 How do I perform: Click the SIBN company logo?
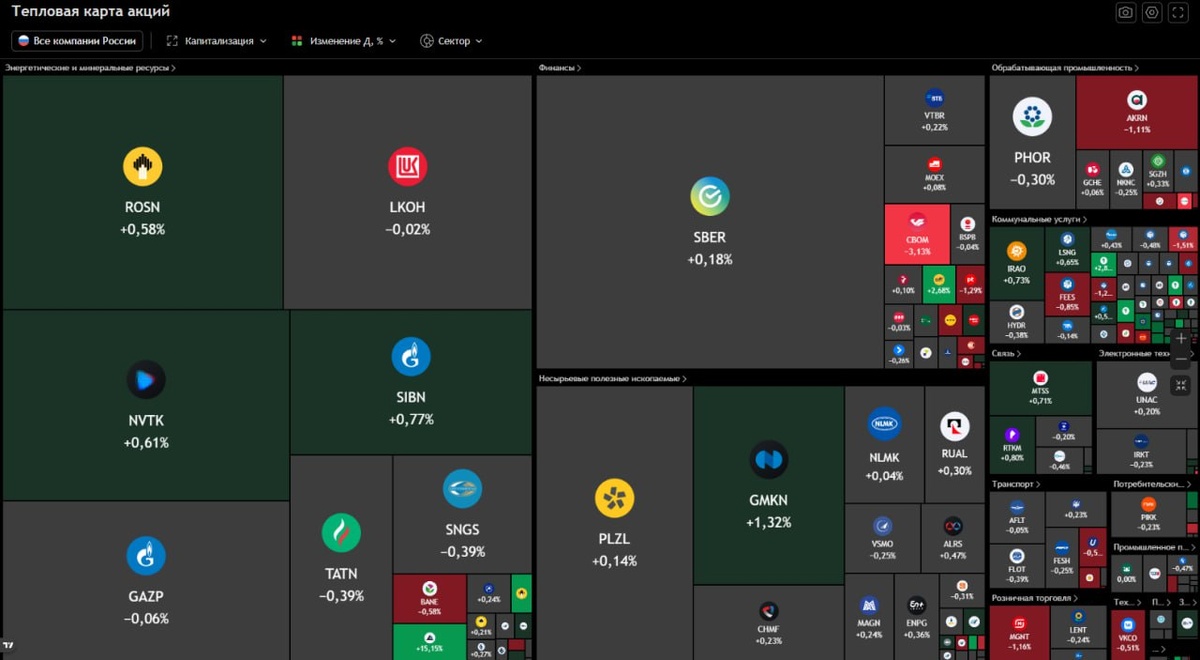pyautogui.click(x=411, y=357)
